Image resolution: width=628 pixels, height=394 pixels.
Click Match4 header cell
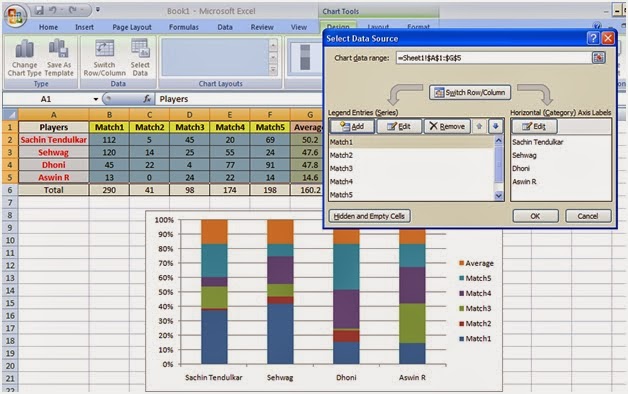[230, 127]
